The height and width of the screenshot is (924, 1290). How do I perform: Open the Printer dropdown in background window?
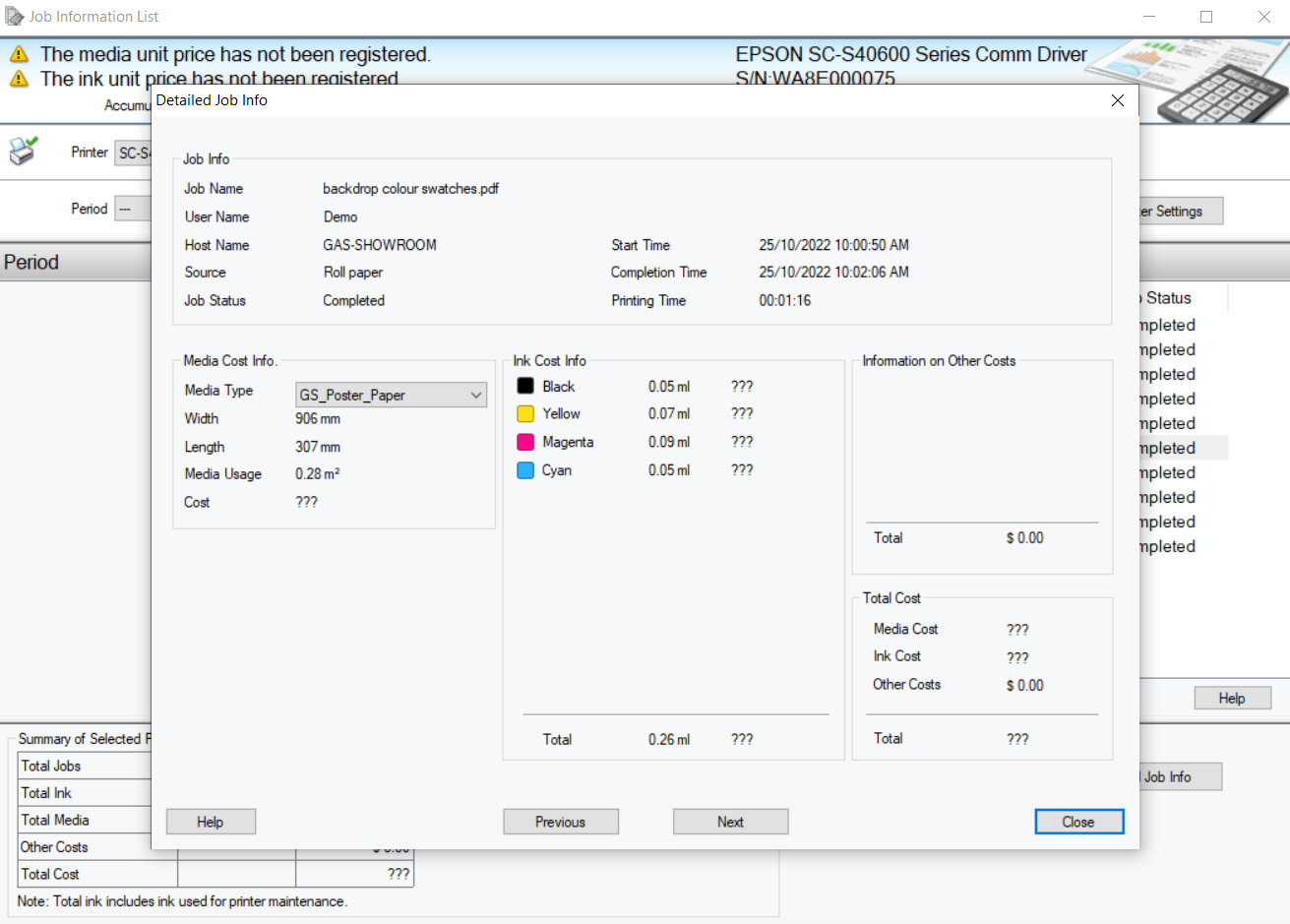pyautogui.click(x=133, y=153)
